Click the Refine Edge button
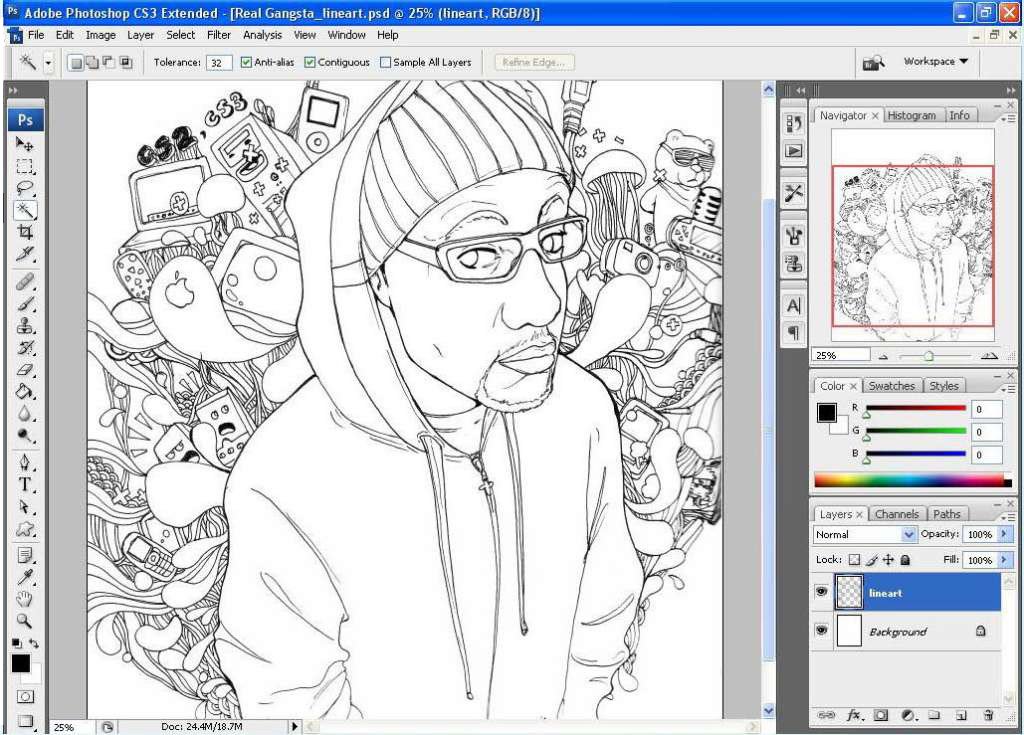Image resolution: width=1024 pixels, height=735 pixels. [535, 62]
